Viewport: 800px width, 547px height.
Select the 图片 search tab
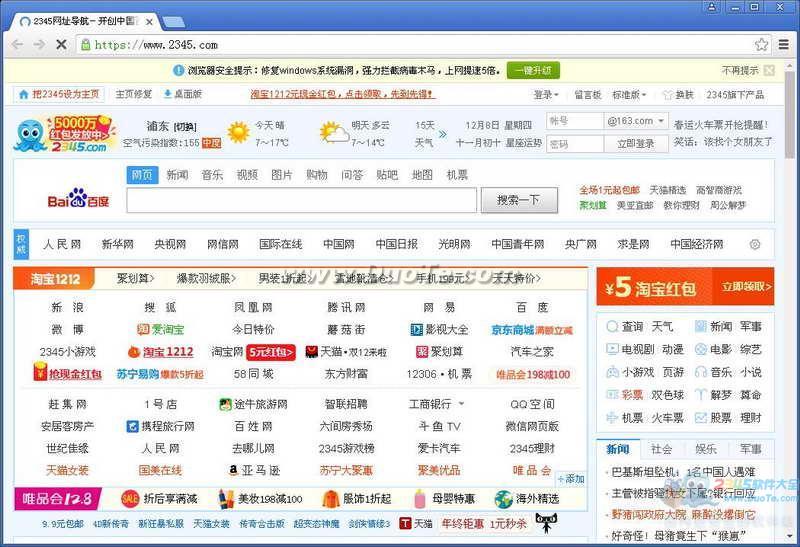tap(282, 175)
